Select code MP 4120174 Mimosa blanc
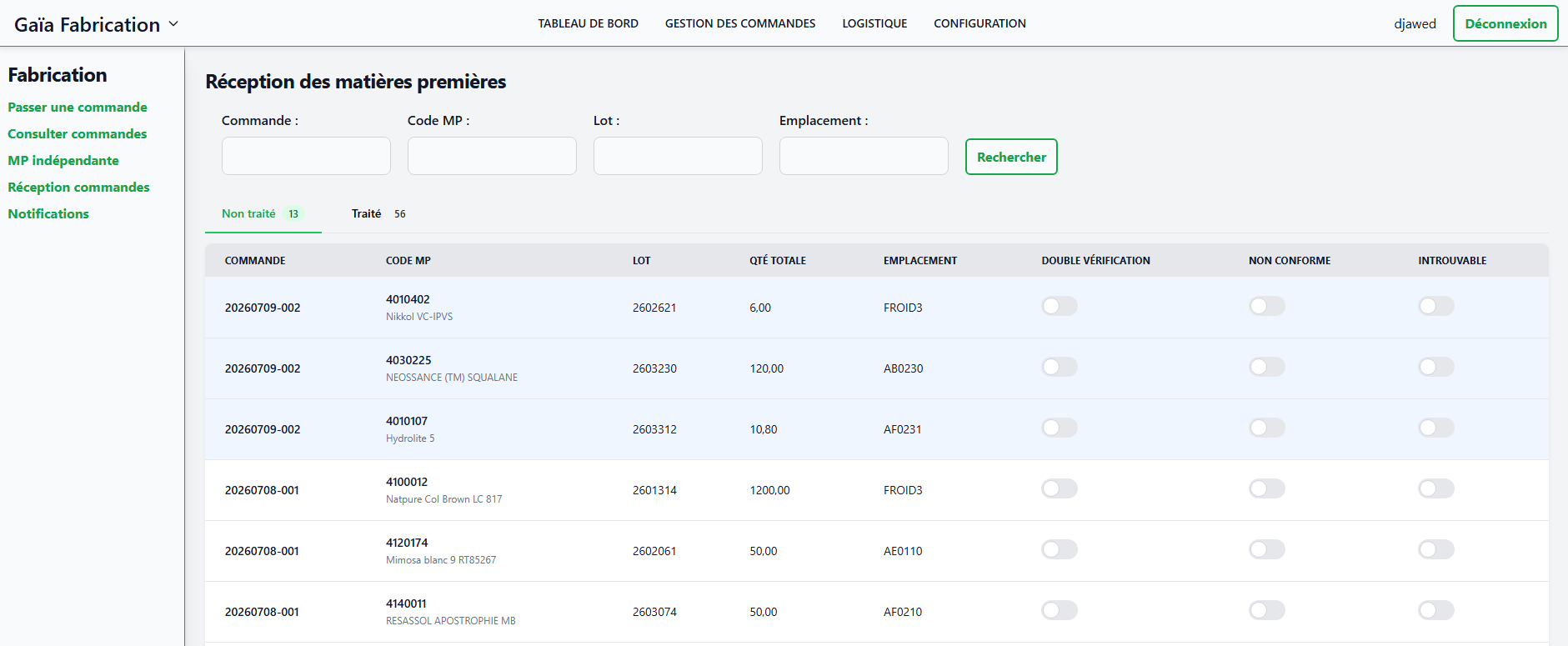1568x646 pixels. point(441,551)
